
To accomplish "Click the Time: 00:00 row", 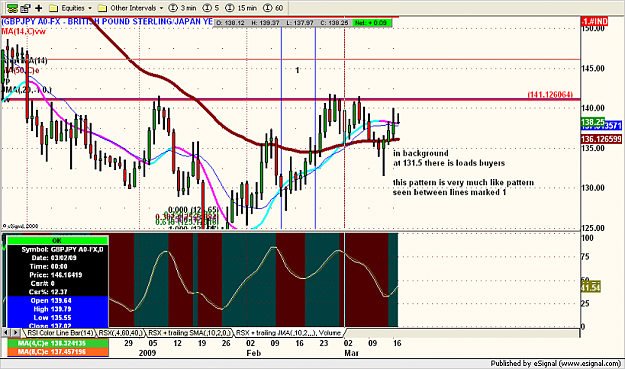I will point(57,266).
